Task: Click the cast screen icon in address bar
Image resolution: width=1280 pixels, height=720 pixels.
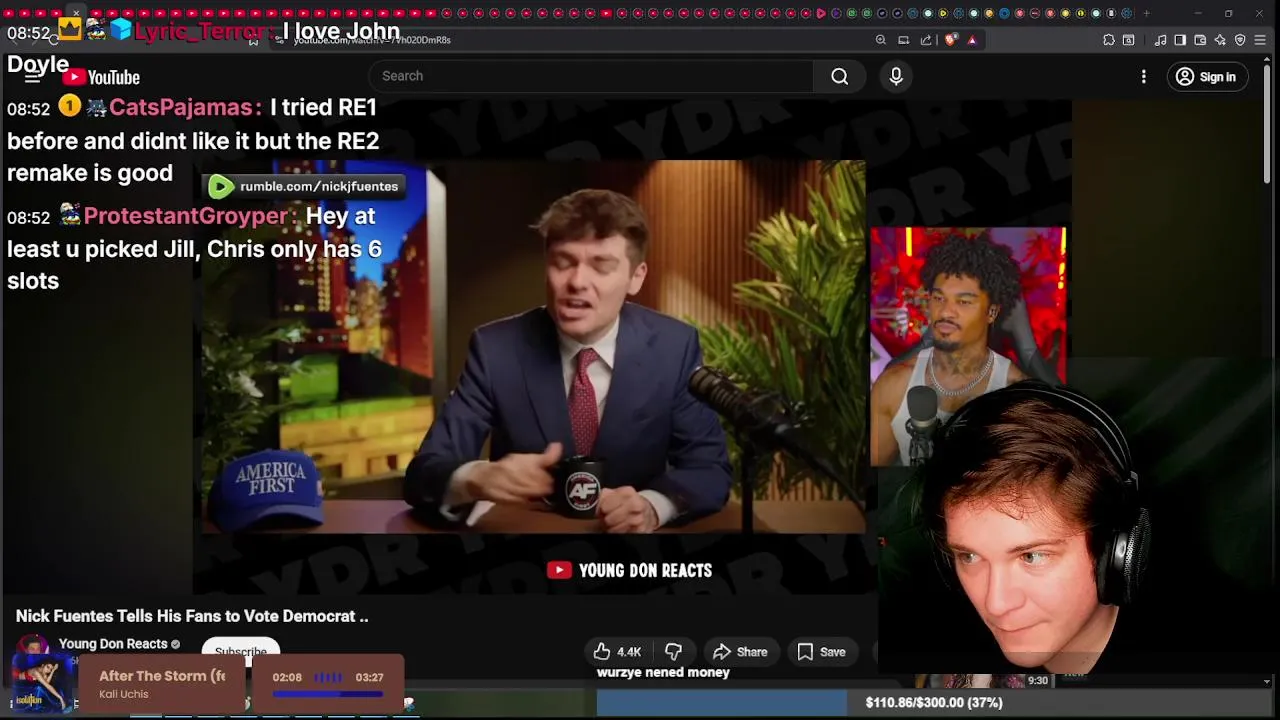Action: coord(903,40)
